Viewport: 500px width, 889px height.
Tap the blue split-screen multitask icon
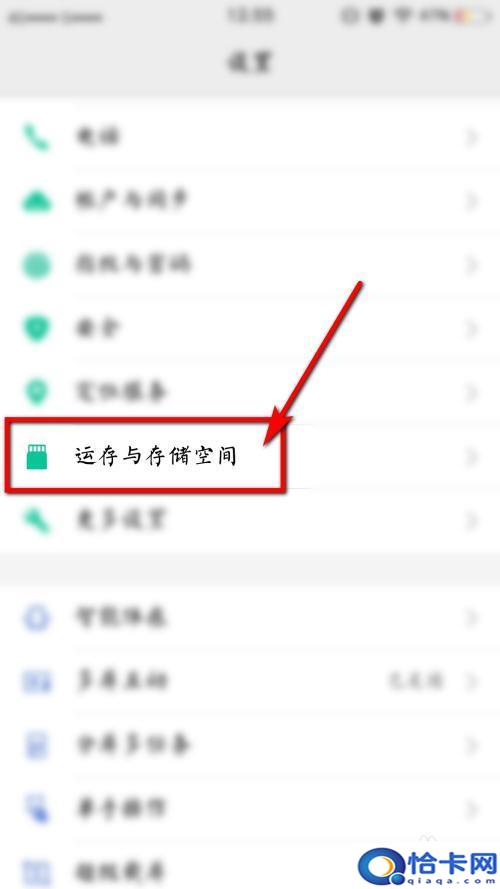[36, 744]
